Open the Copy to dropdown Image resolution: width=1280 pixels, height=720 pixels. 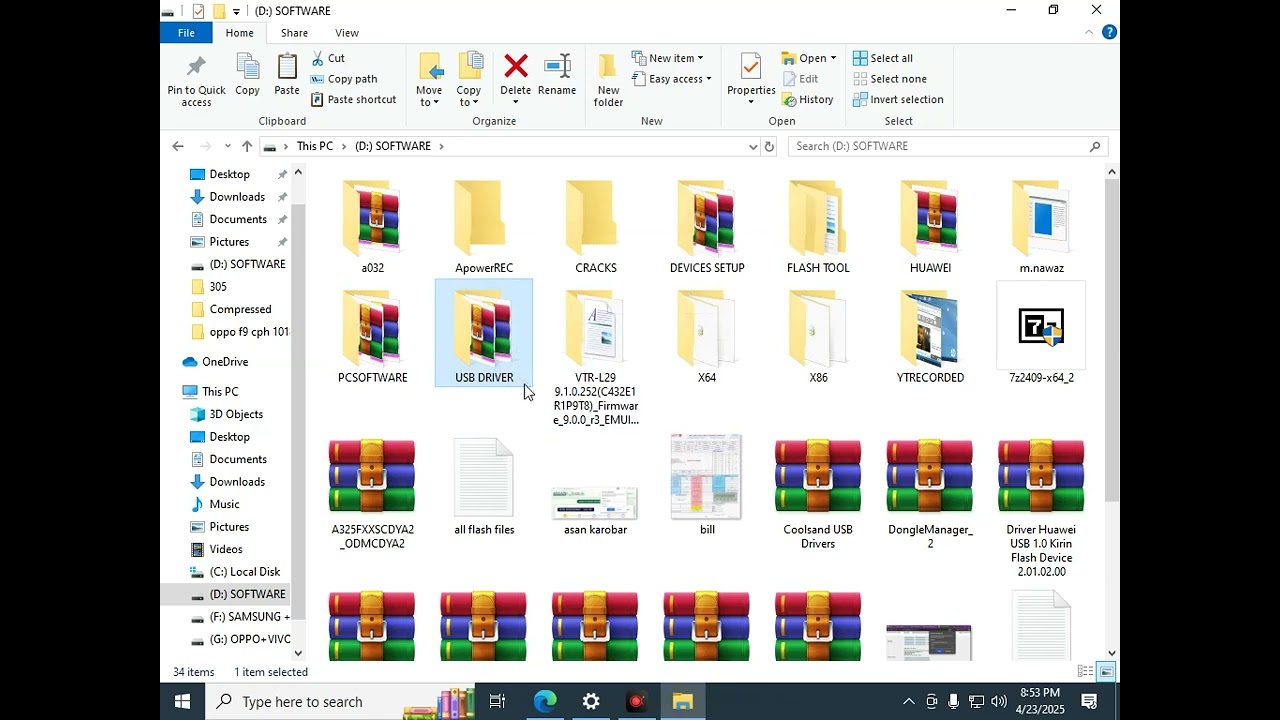tap(469, 102)
